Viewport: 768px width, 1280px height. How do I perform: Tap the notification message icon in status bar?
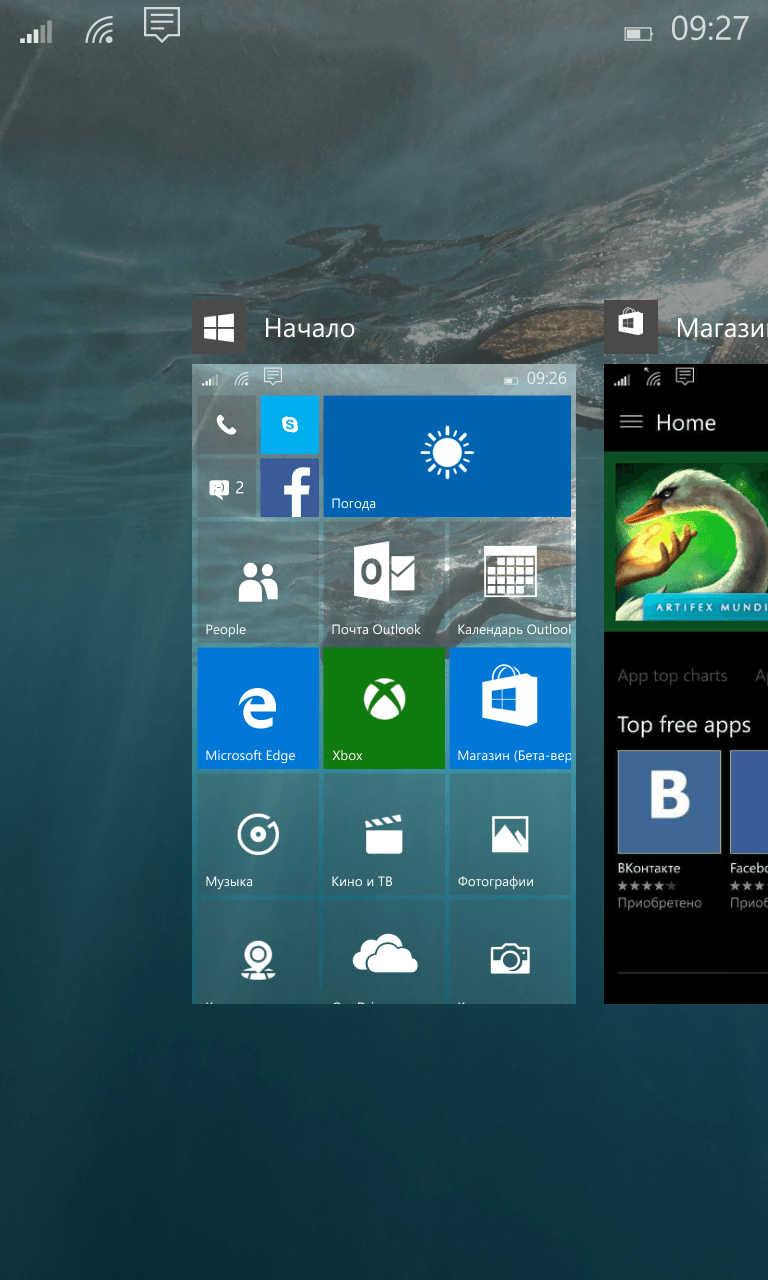coord(162,24)
